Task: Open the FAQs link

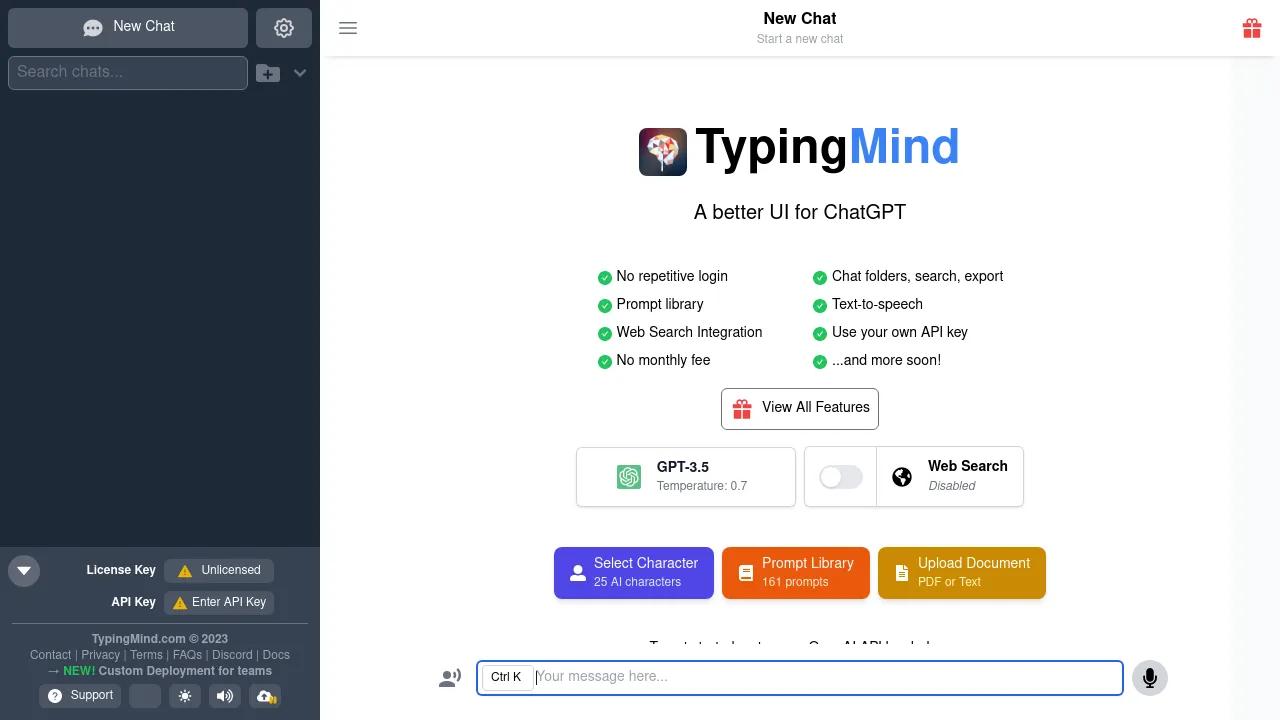Action: click(x=187, y=655)
